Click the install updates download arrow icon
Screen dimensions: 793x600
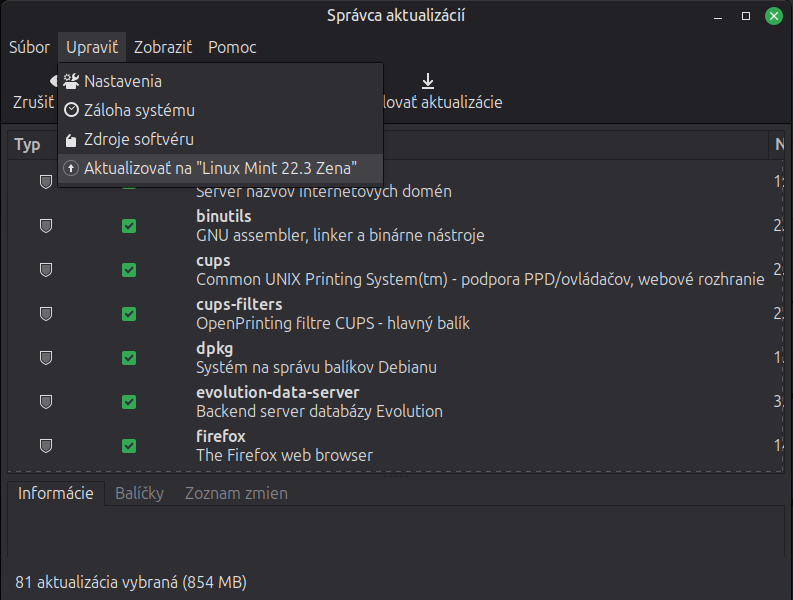(x=428, y=82)
